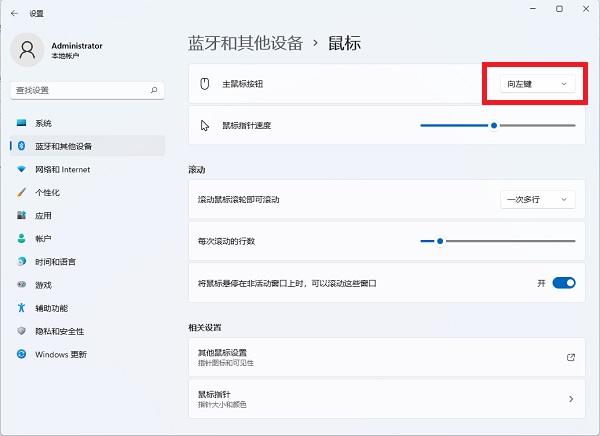Click the Administrator profile avatar
The height and width of the screenshot is (436, 600).
coord(27,51)
